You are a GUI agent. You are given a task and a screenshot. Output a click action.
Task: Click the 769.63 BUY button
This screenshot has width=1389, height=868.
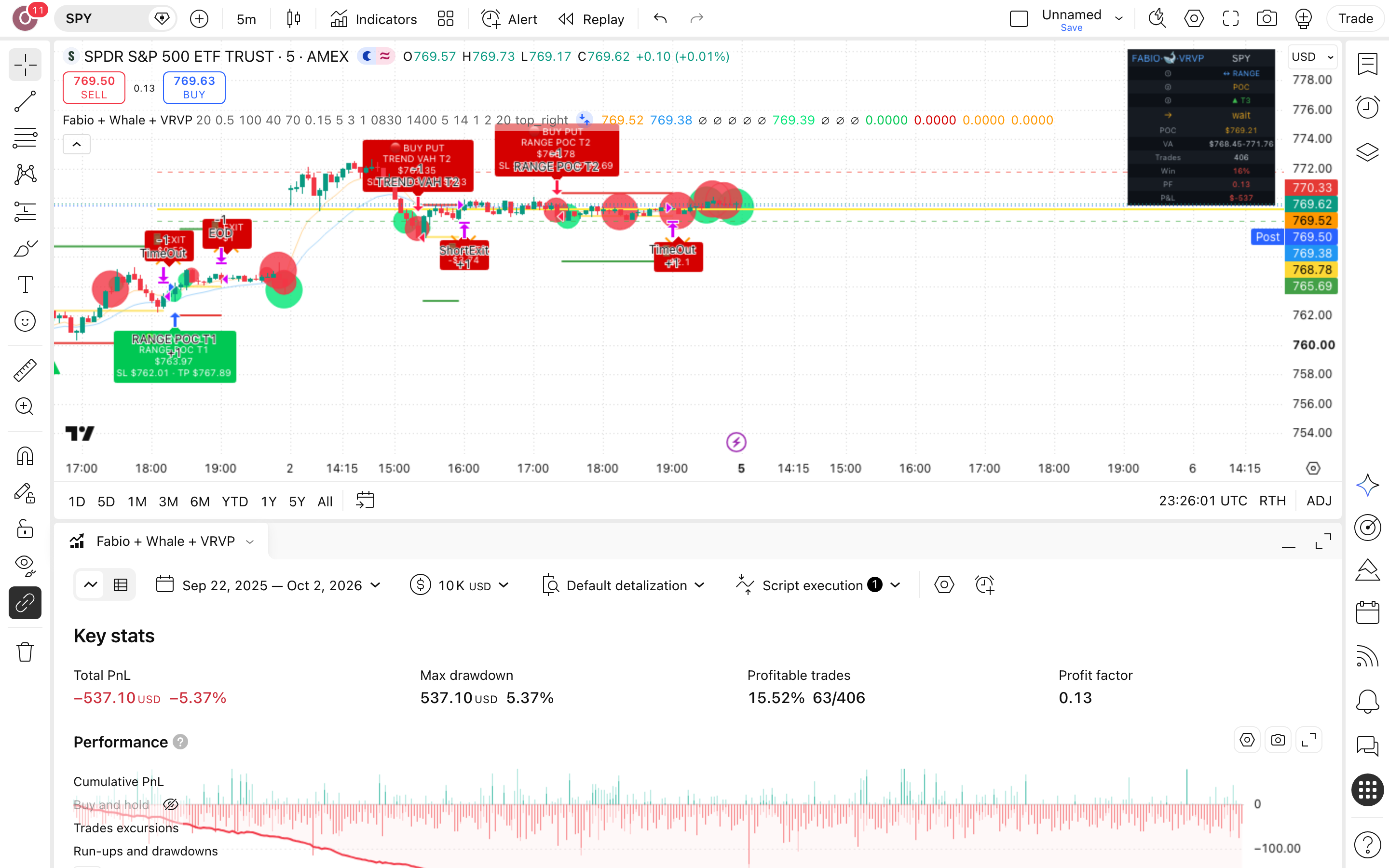point(194,88)
